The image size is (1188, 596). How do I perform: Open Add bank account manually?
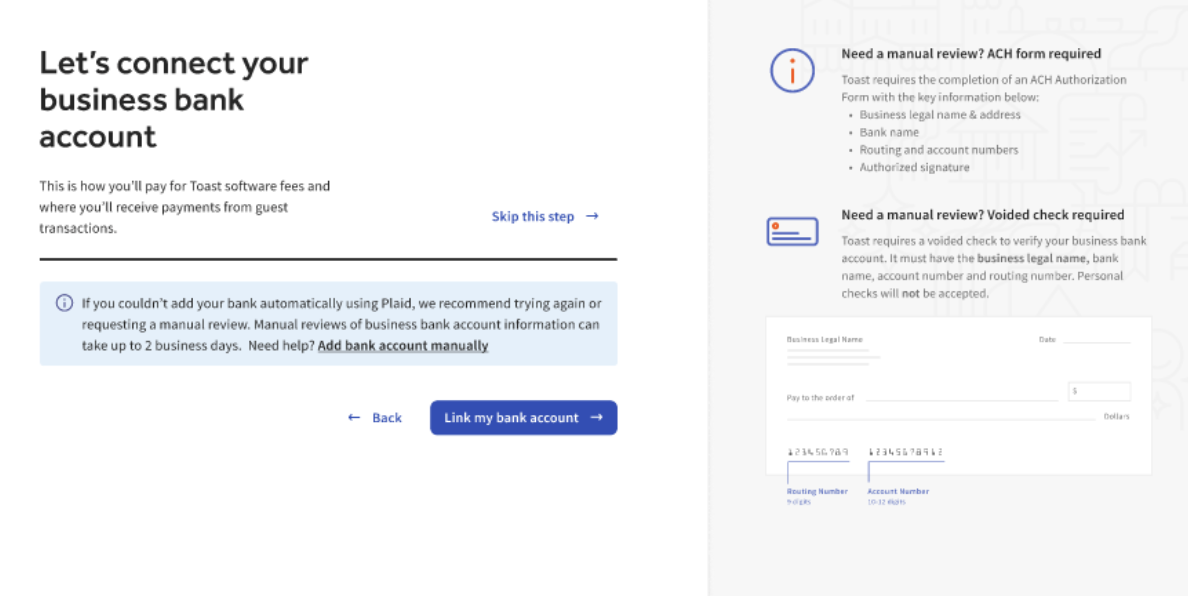(x=402, y=345)
